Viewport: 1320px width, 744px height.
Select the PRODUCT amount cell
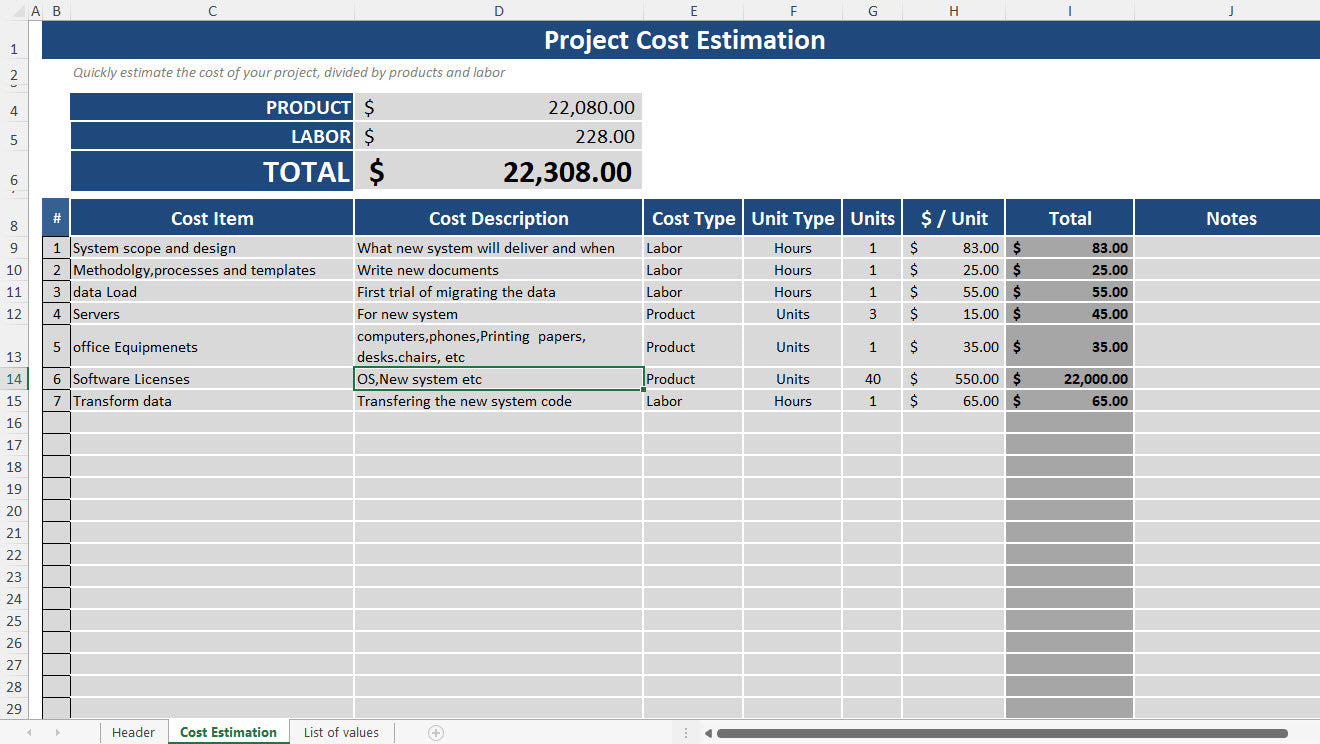(498, 106)
